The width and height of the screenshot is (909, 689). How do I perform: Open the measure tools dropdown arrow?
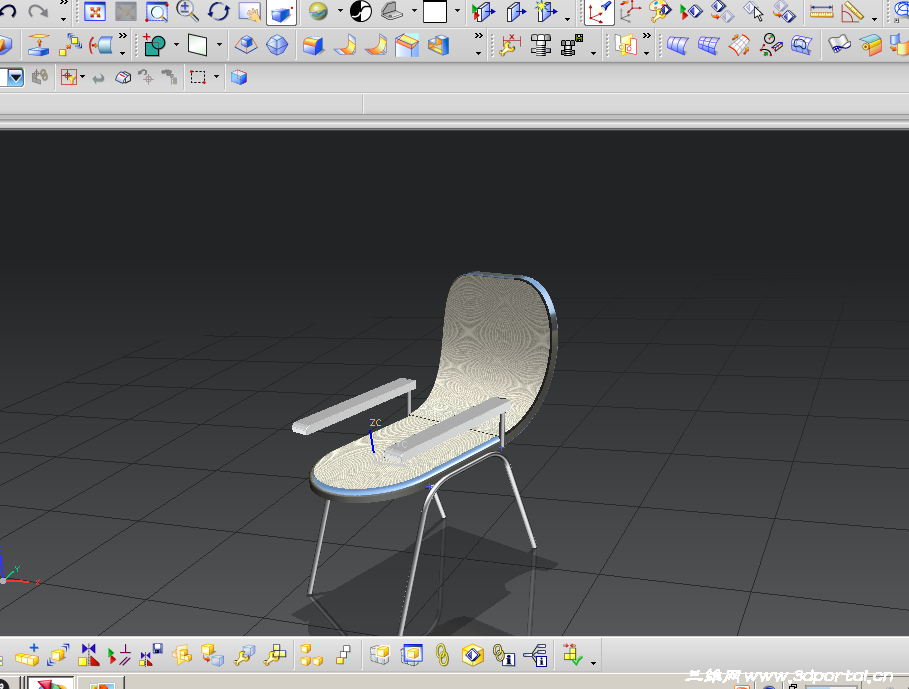pos(874,20)
